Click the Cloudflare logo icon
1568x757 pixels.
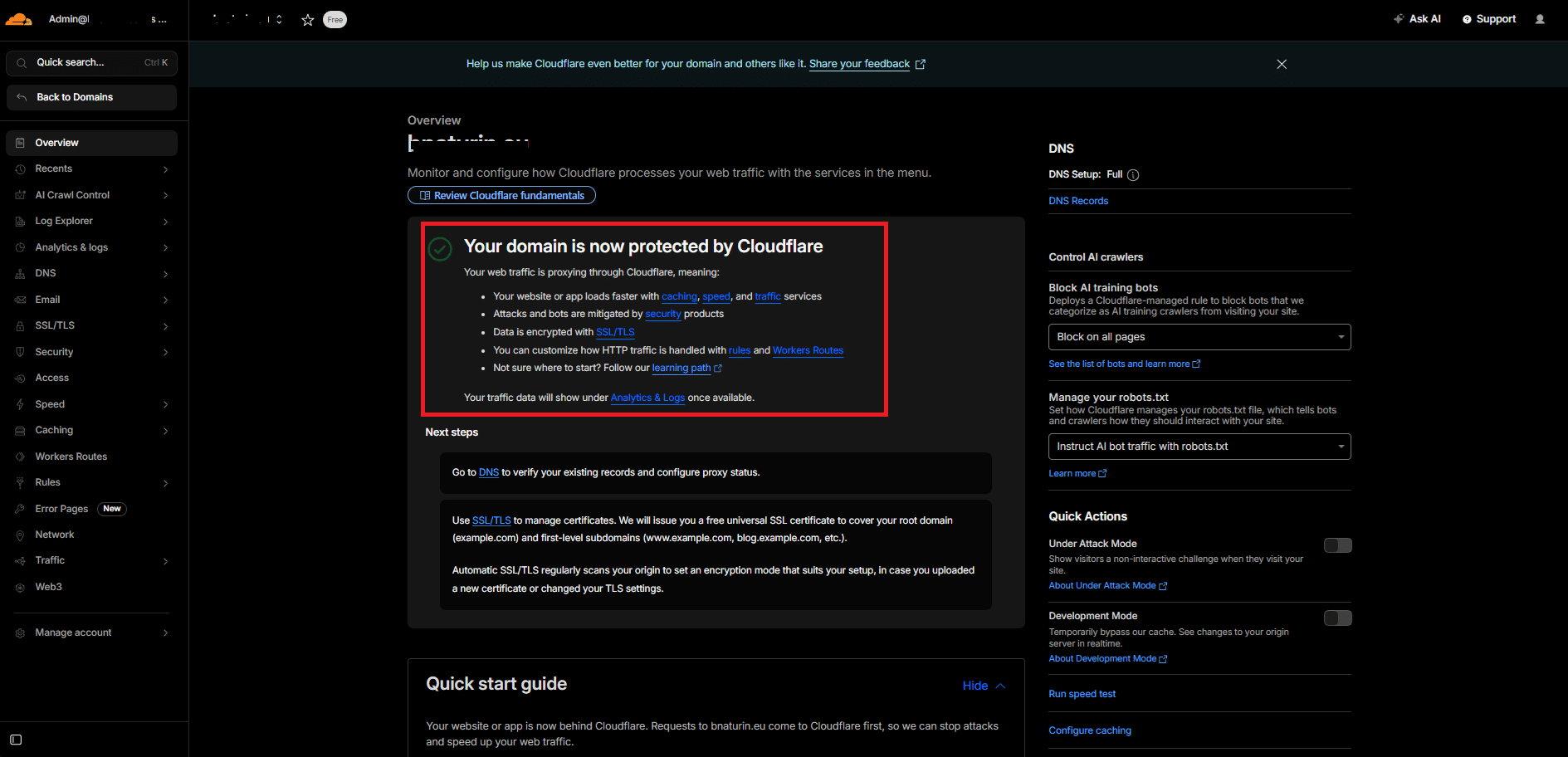tap(19, 19)
